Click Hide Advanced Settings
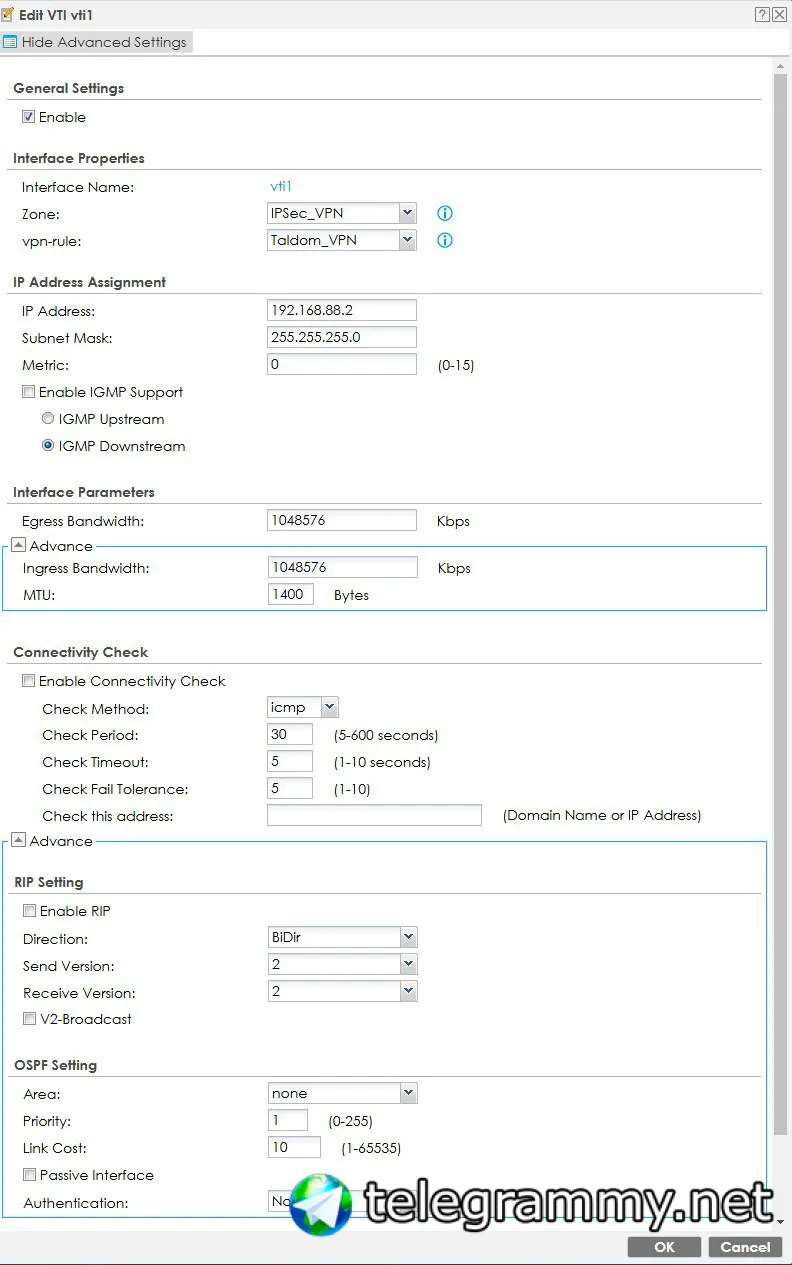This screenshot has height=1265, width=792. [104, 42]
